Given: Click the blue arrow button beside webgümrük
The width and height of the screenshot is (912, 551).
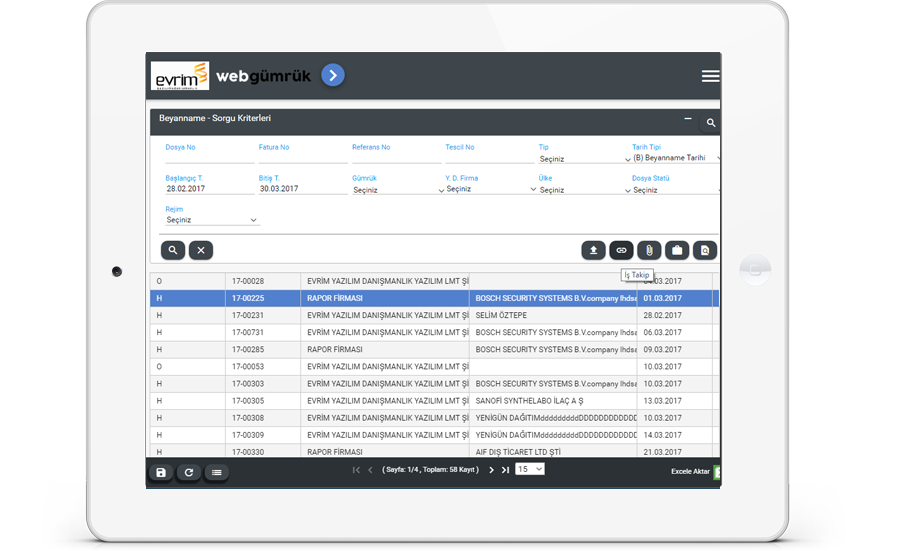Looking at the screenshot, I should point(333,75).
